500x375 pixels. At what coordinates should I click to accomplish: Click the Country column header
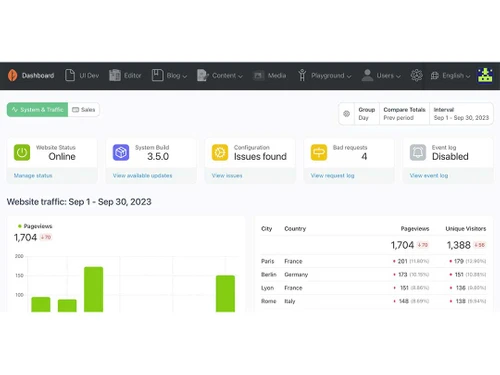[295, 229]
